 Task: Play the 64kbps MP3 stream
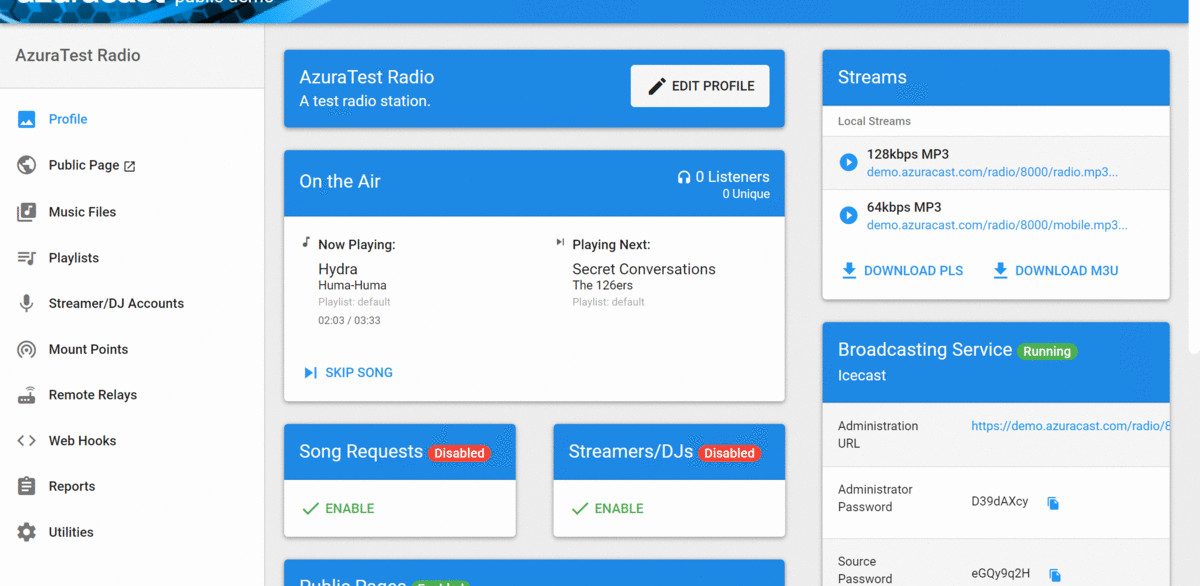(848, 215)
